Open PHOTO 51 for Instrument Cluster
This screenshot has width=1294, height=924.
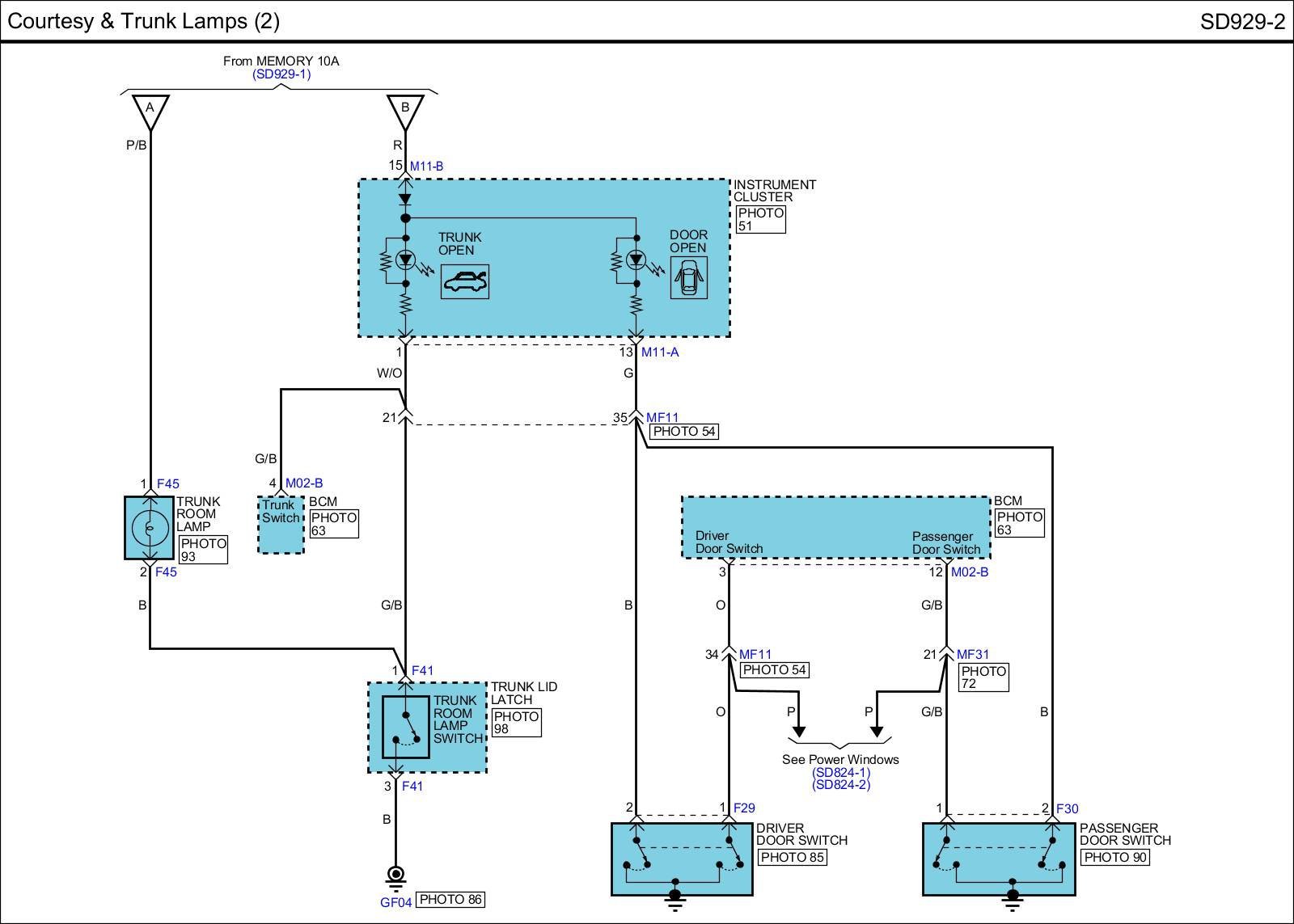pos(760,219)
